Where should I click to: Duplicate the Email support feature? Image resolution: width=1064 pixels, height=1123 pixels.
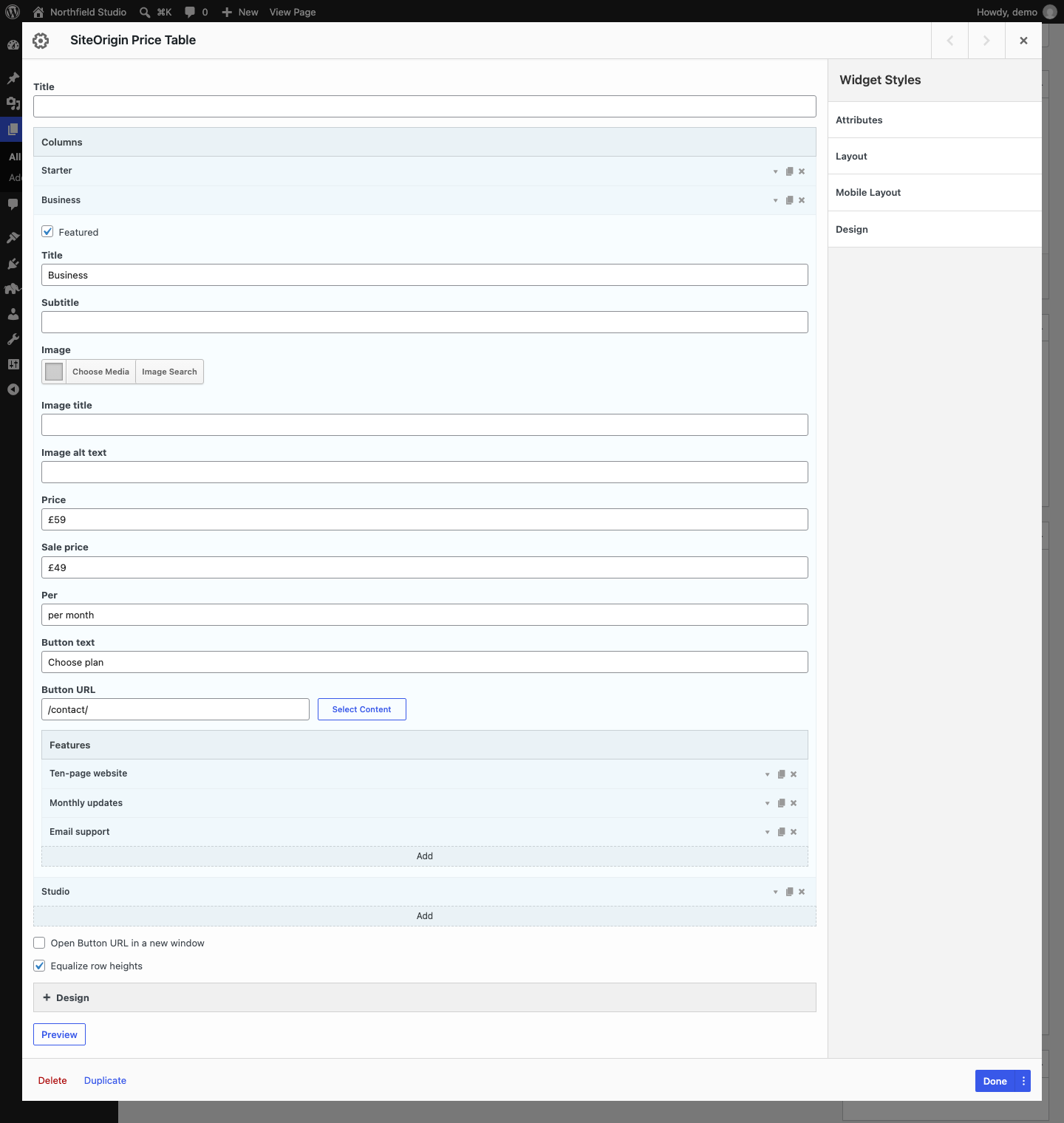(x=781, y=832)
